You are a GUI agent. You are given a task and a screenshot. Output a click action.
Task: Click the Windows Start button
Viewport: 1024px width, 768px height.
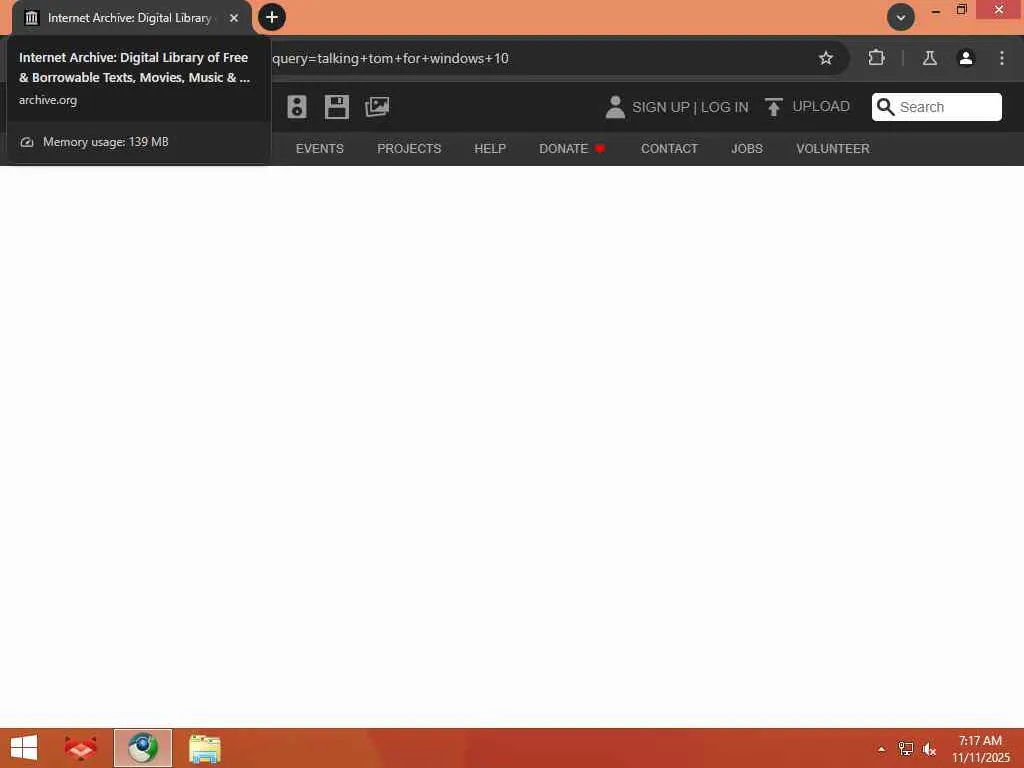[x=24, y=748]
